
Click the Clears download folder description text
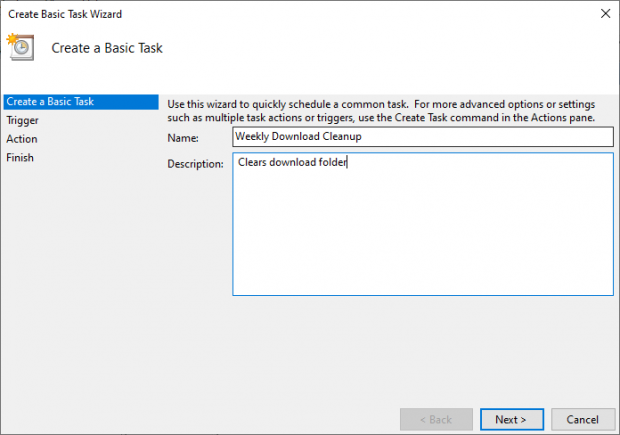click(x=292, y=162)
